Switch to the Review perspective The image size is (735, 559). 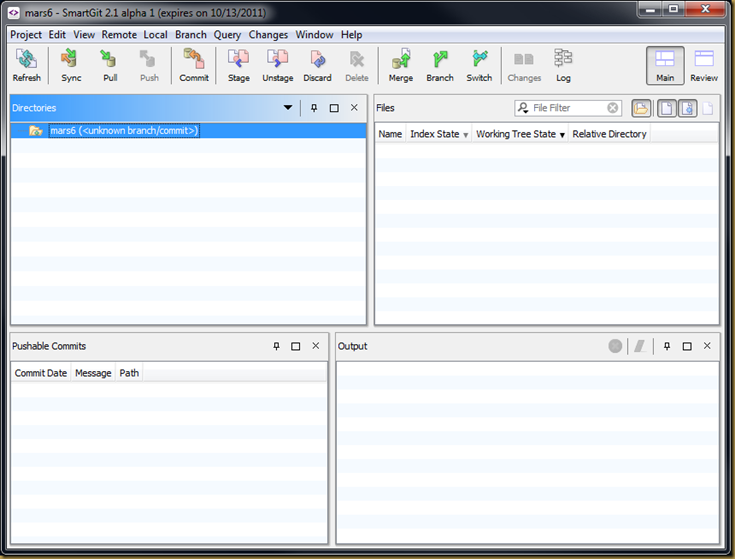(704, 65)
